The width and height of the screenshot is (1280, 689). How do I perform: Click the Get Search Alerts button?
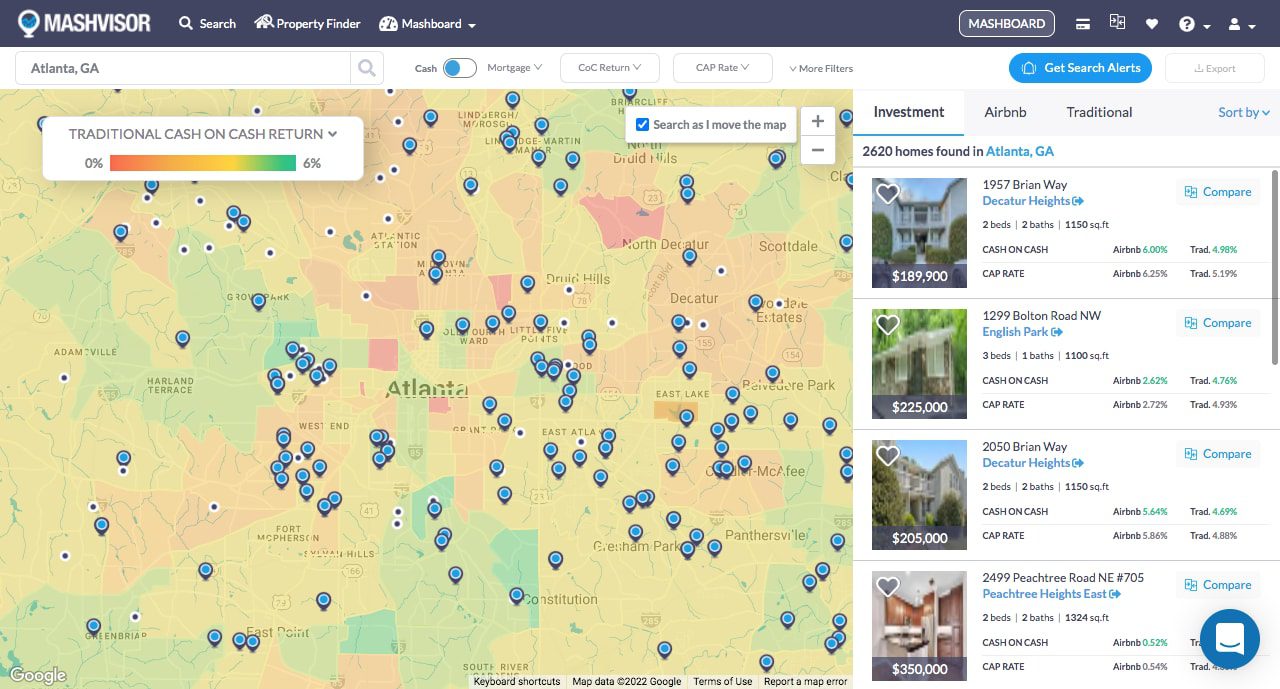pyautogui.click(x=1080, y=67)
